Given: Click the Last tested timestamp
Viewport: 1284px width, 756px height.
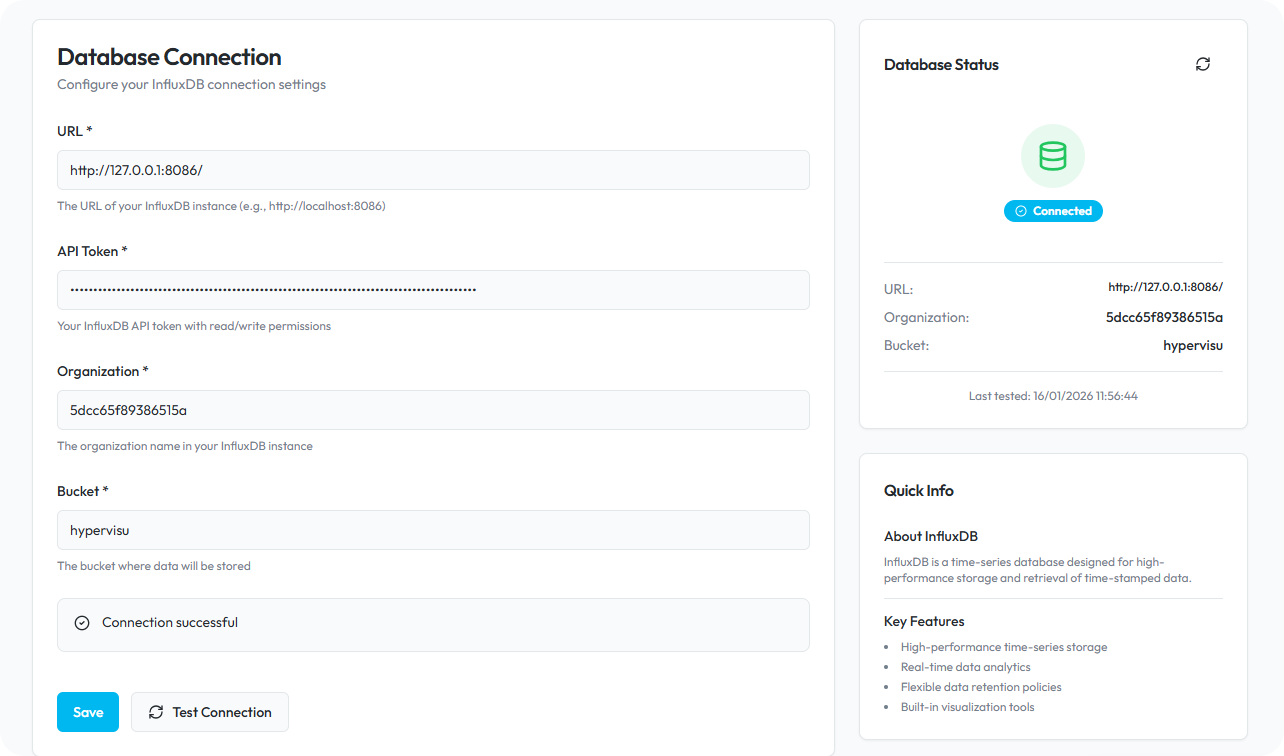Looking at the screenshot, I should click(1053, 395).
